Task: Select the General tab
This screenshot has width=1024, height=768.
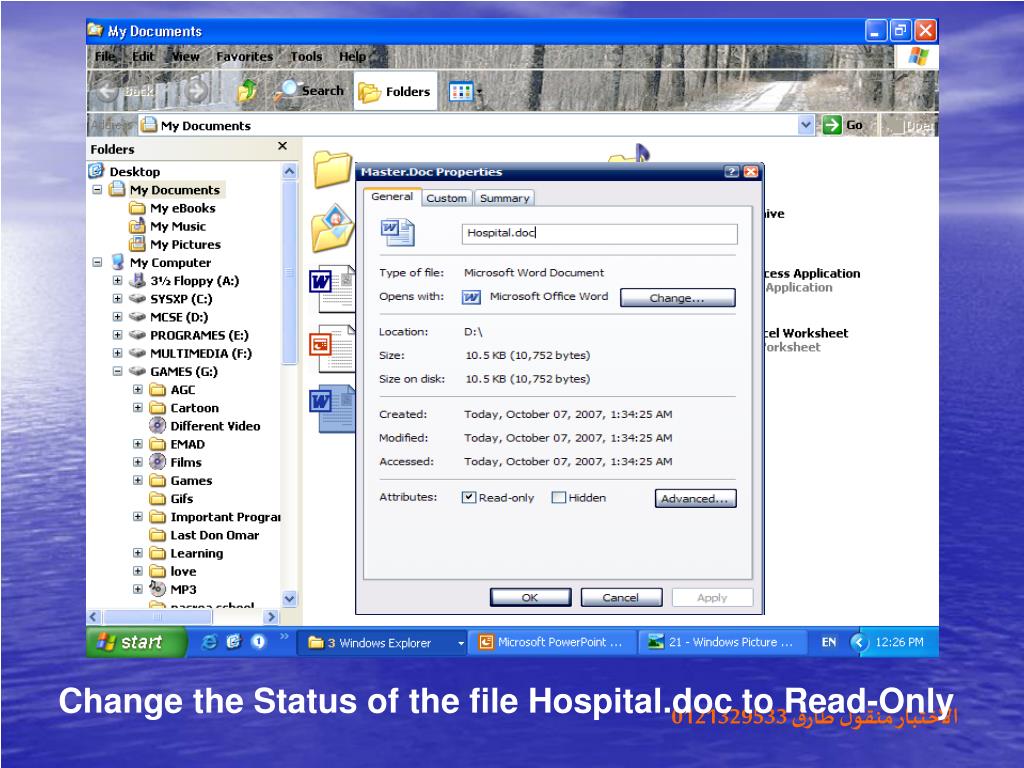Action: point(392,197)
